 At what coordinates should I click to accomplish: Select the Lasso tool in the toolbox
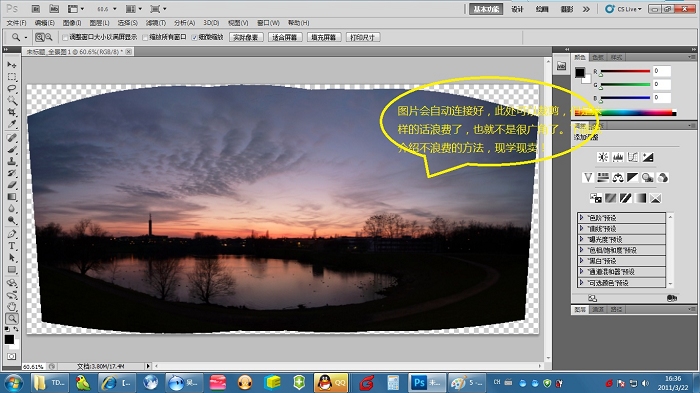(12, 88)
